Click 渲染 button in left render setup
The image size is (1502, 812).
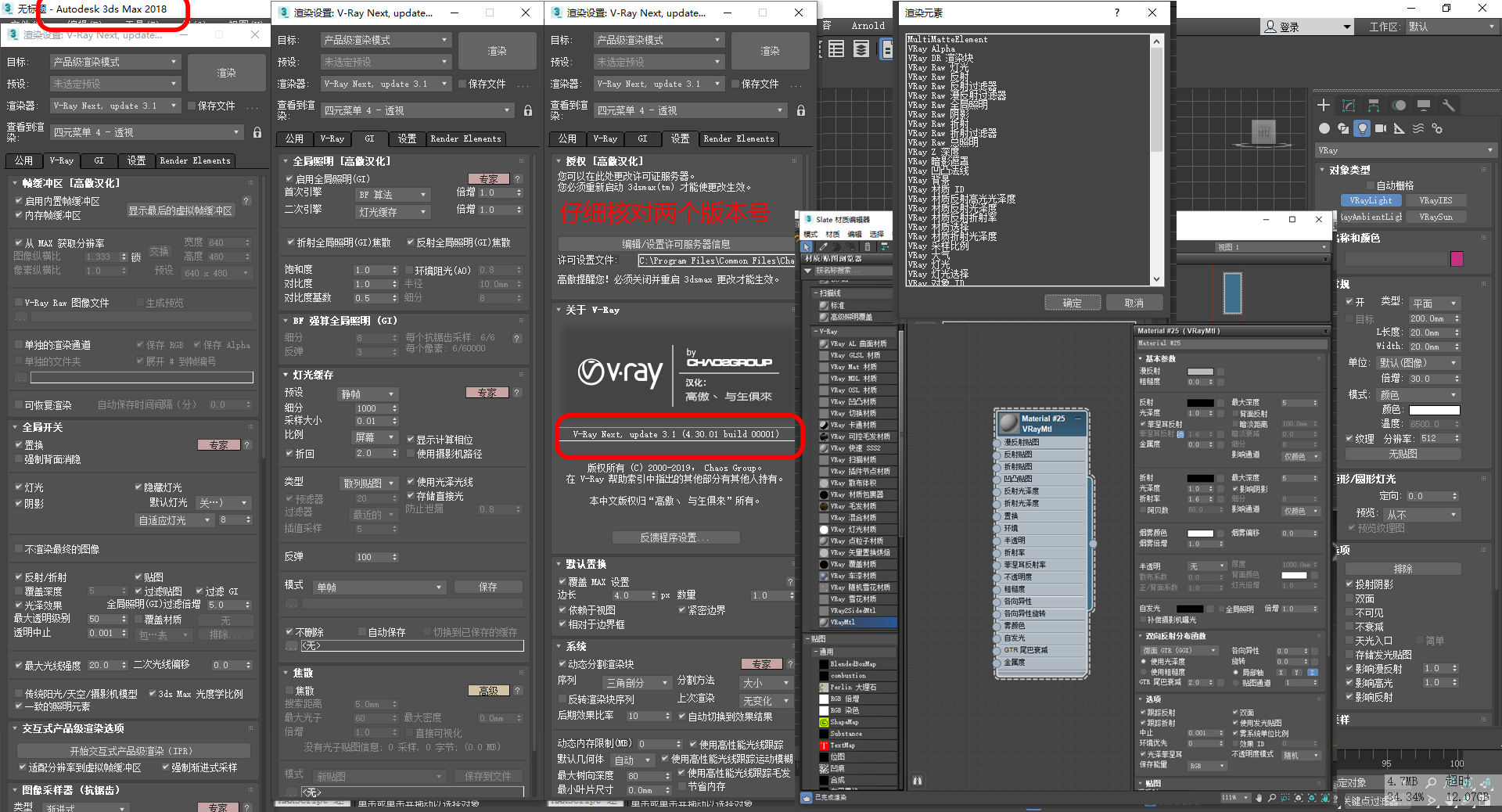pos(227,73)
